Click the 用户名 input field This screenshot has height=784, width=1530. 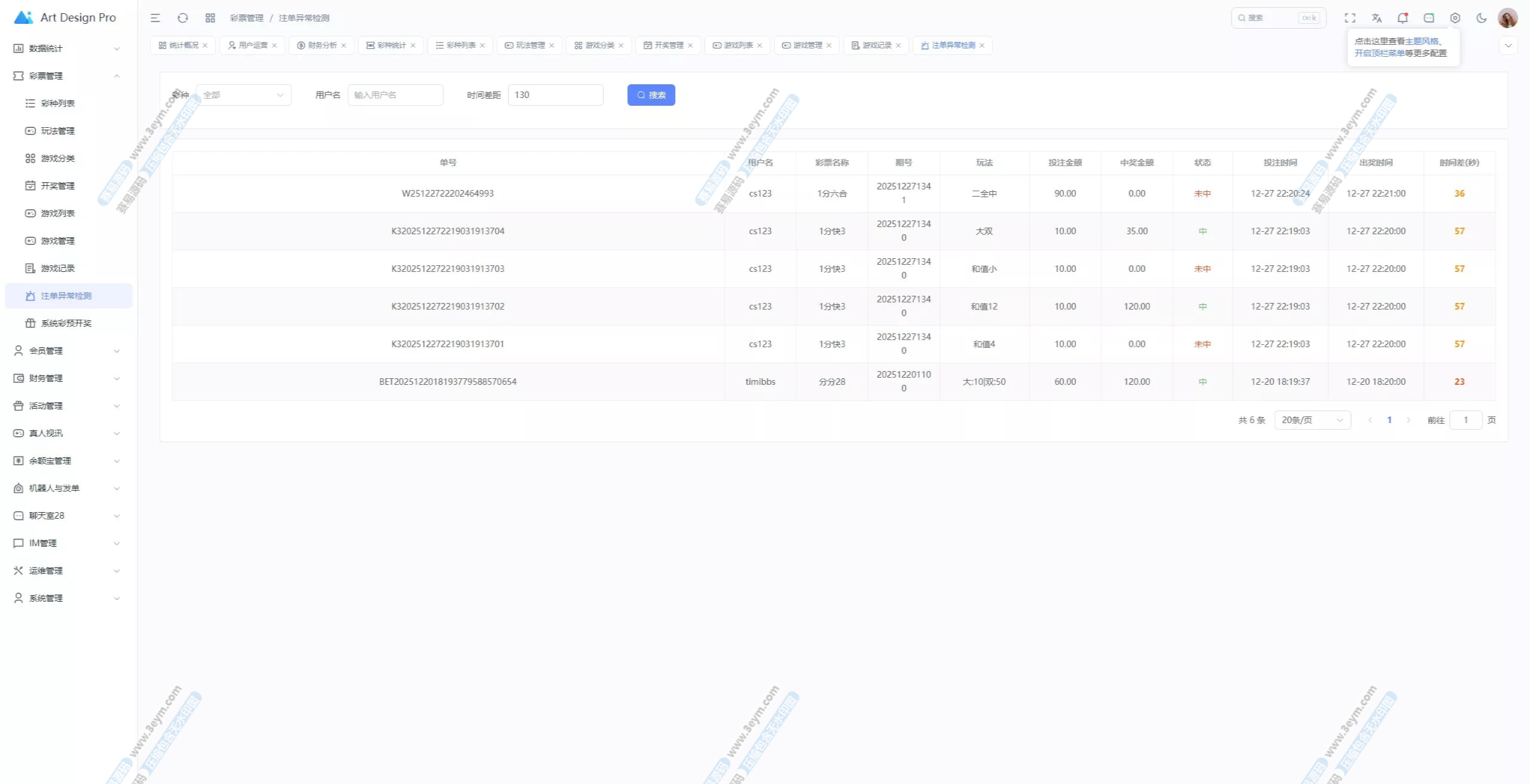point(395,95)
